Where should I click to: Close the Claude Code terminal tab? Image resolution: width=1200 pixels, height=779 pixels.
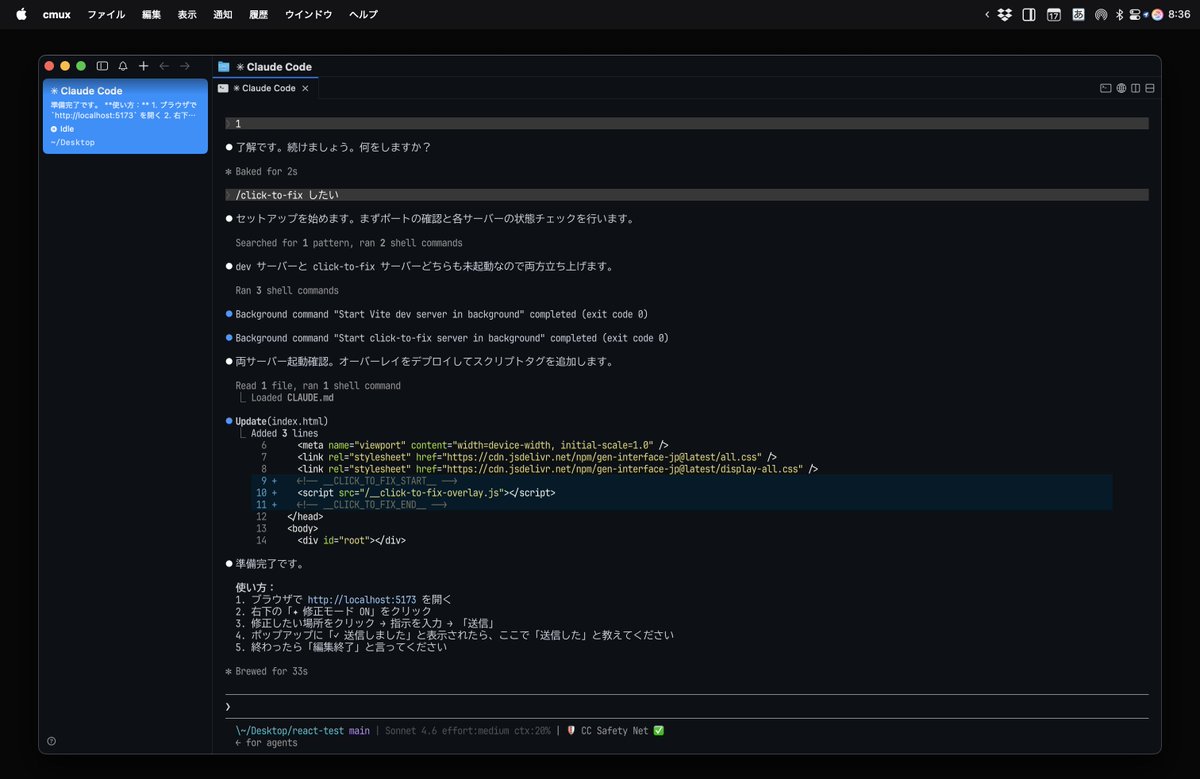pyautogui.click(x=305, y=88)
